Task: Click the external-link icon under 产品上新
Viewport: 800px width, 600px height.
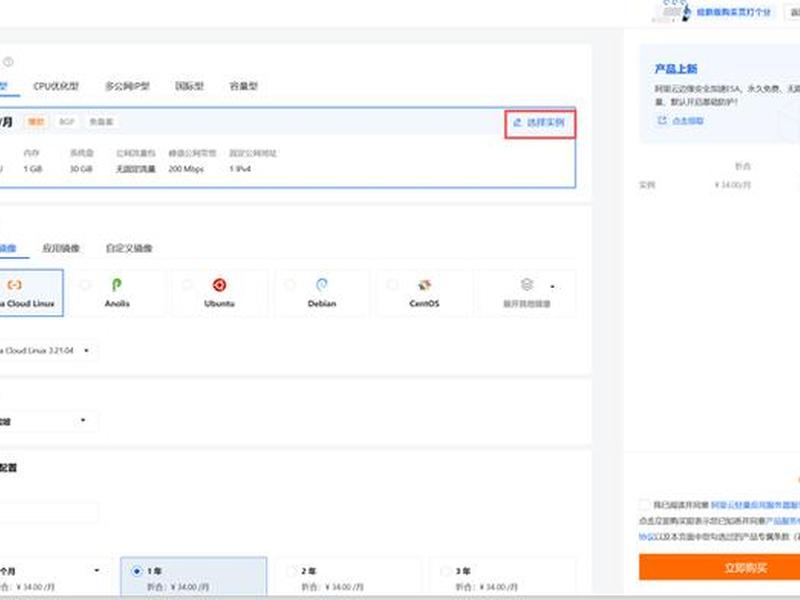Action: point(662,120)
